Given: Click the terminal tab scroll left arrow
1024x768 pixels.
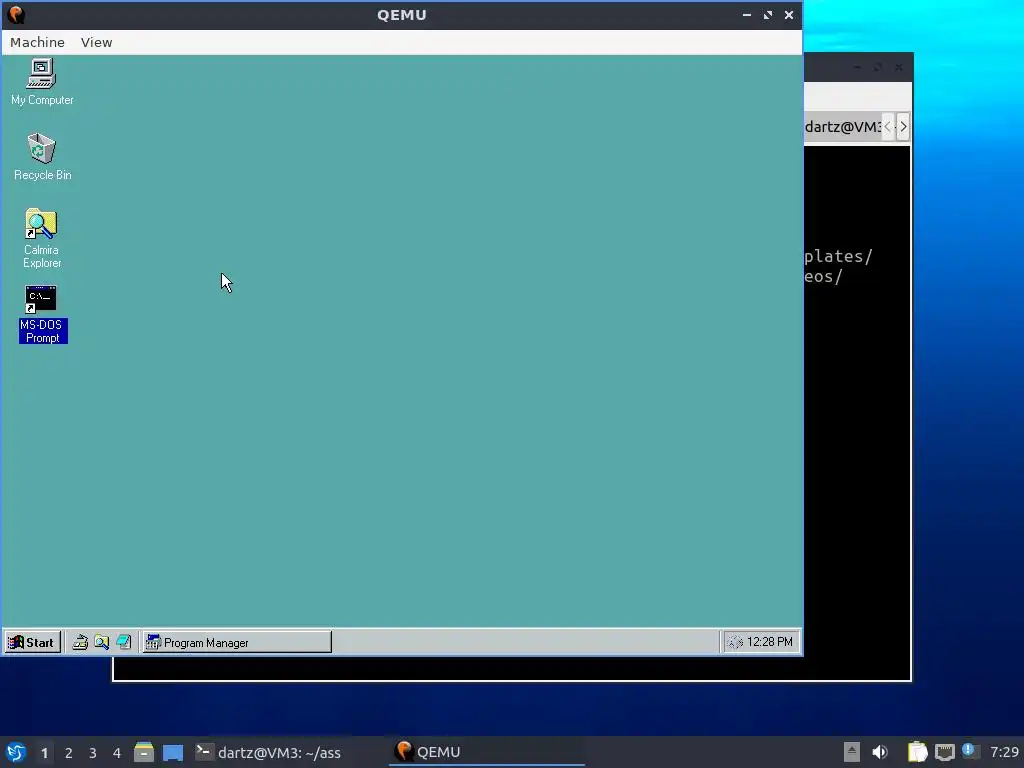Looking at the screenshot, I should (x=888, y=127).
